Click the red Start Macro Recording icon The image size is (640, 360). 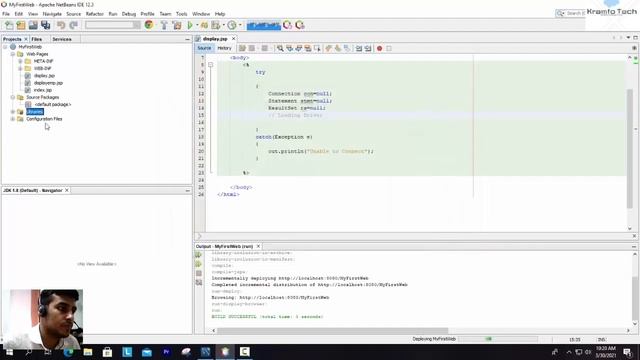coord(379,48)
